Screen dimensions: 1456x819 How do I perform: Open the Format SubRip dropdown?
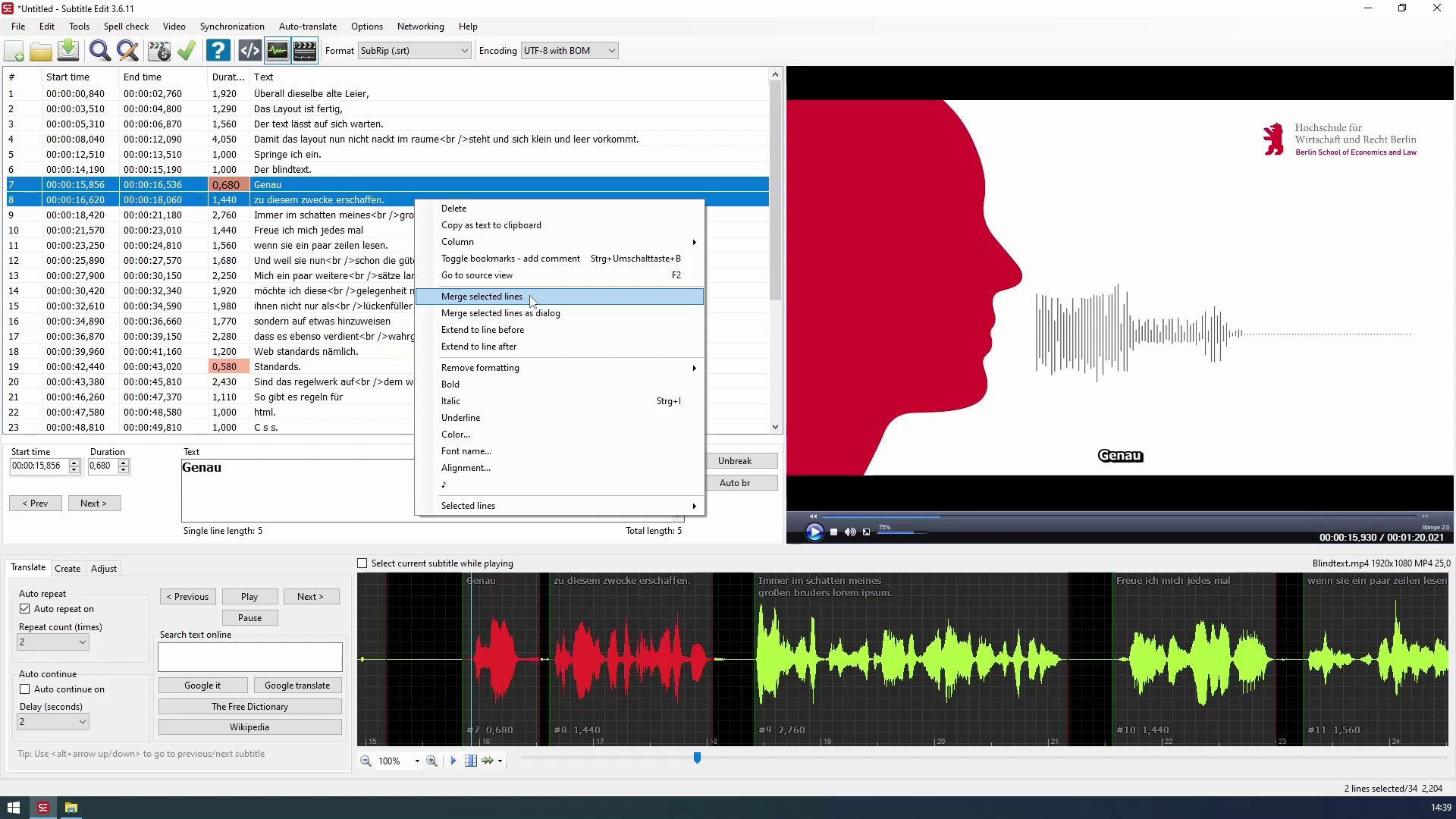pyautogui.click(x=414, y=51)
